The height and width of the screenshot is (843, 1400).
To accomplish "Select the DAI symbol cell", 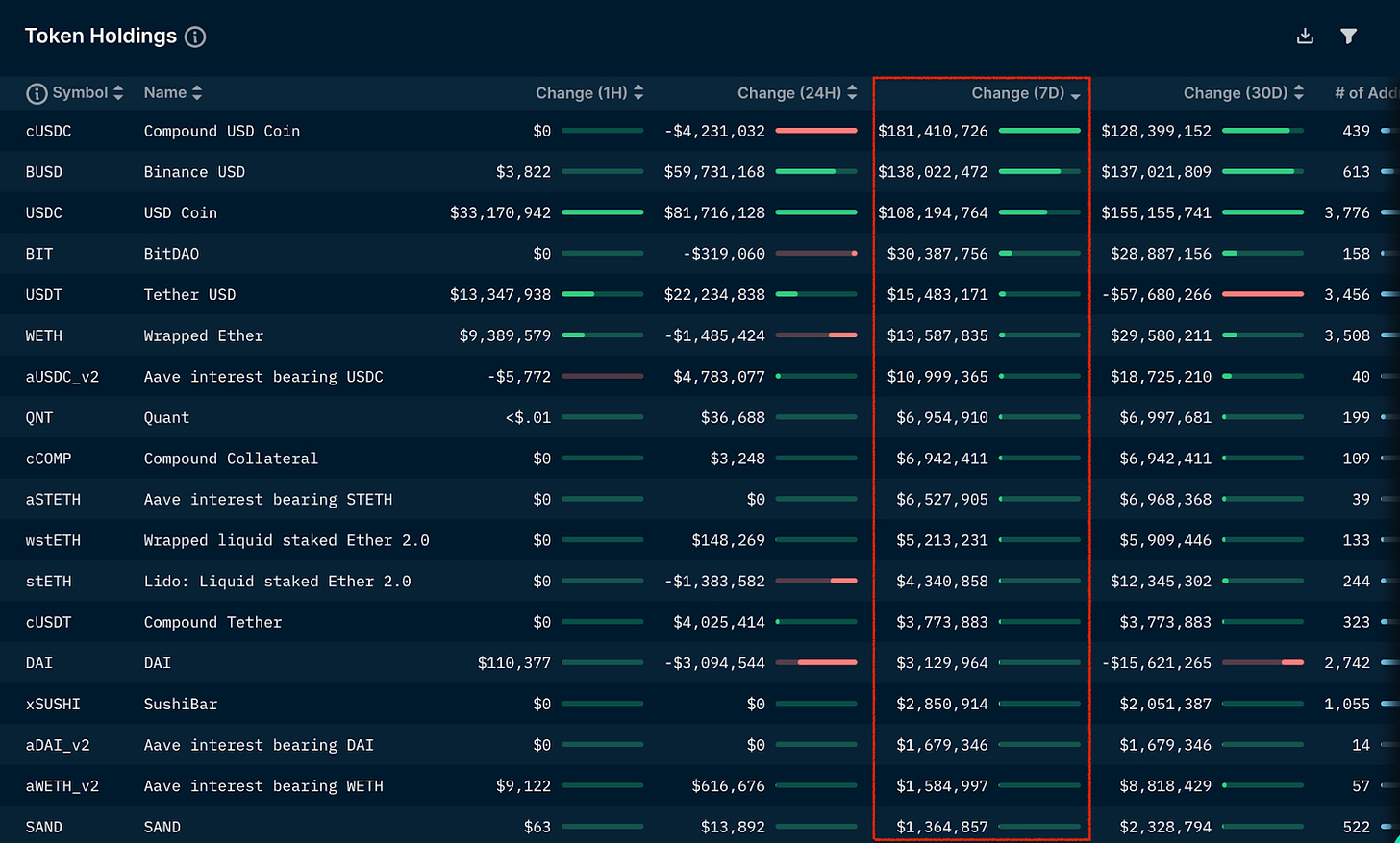I will click(x=39, y=663).
